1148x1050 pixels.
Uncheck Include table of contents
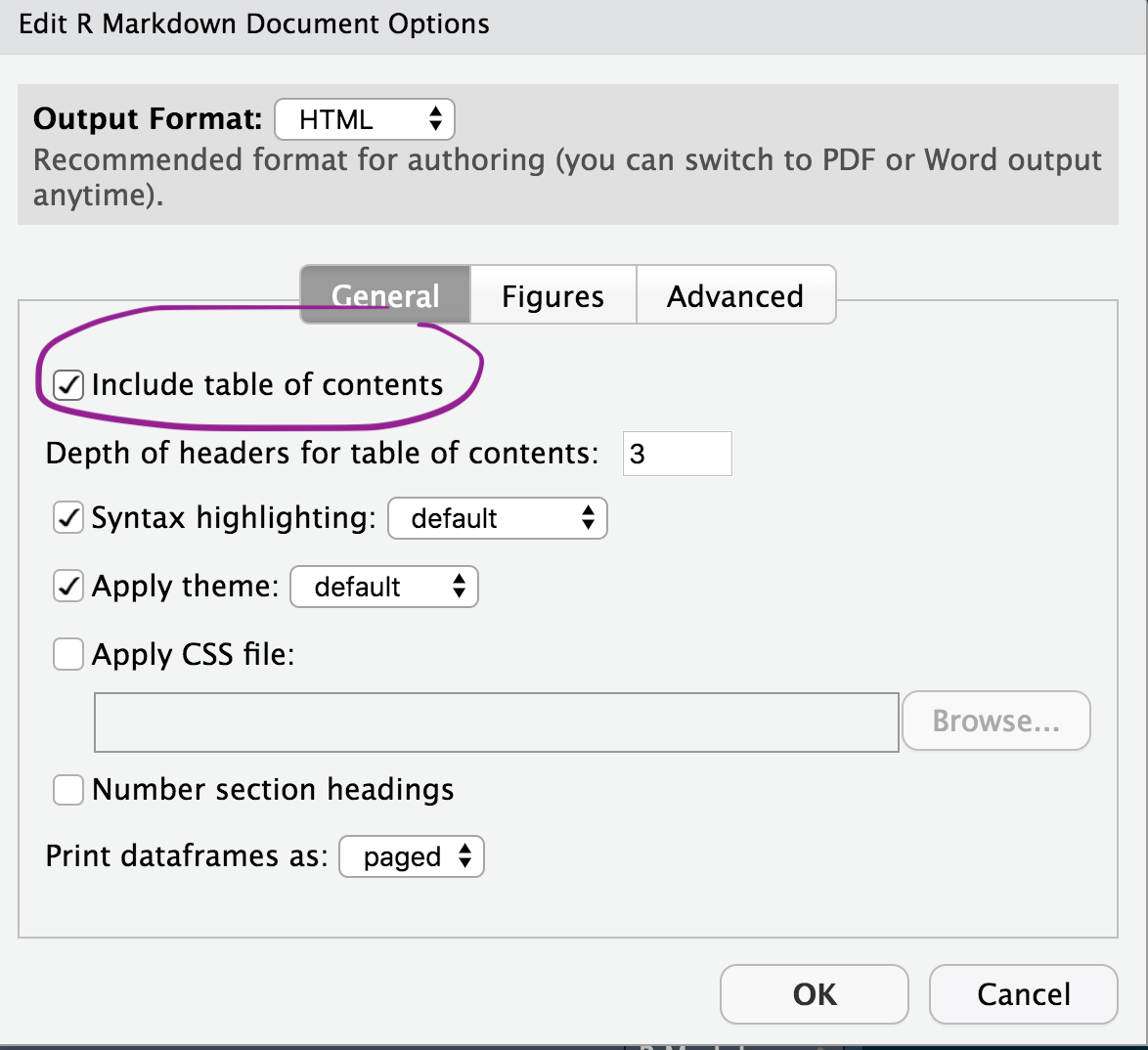[66, 384]
